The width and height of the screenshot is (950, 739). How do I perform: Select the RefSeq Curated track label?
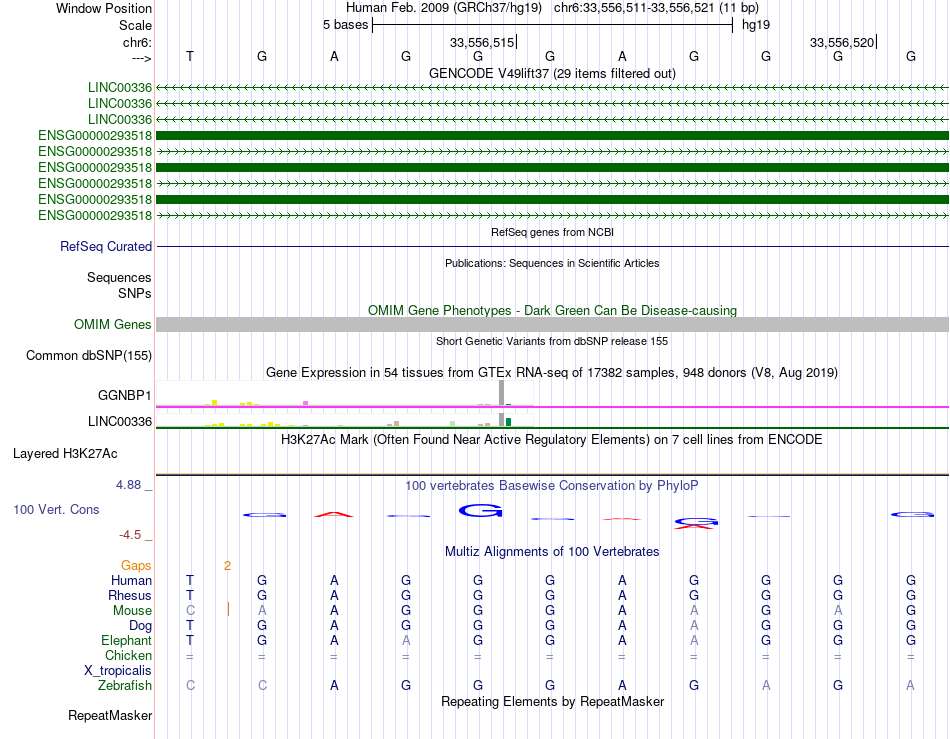click(x=106, y=247)
